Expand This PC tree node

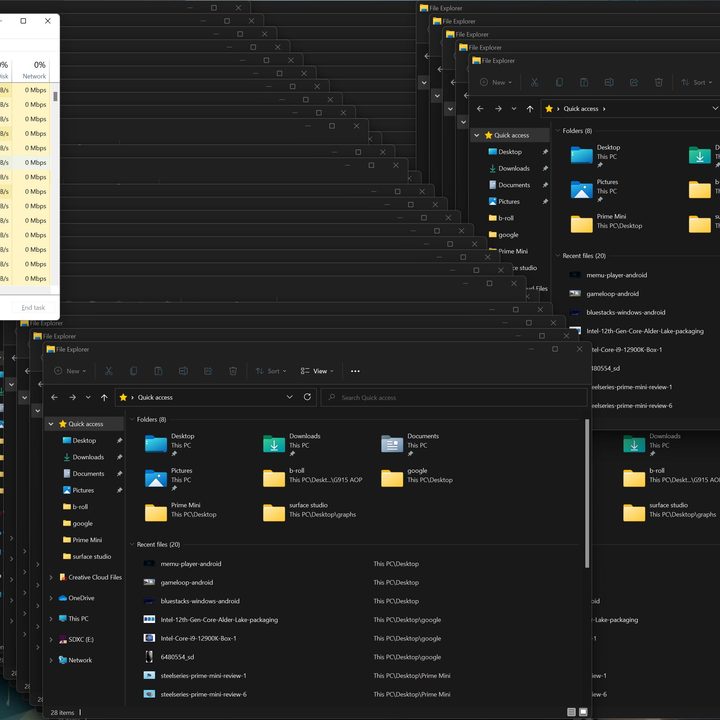[51, 619]
